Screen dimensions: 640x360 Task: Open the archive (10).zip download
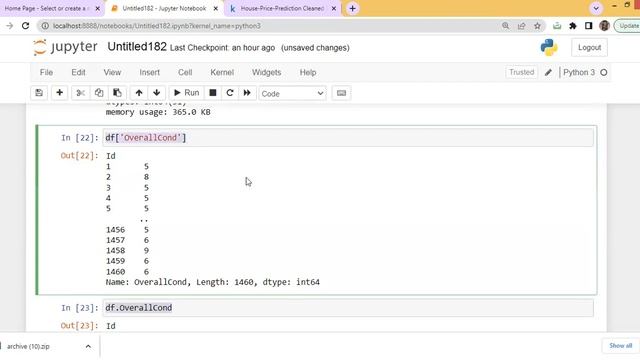tap(28, 346)
